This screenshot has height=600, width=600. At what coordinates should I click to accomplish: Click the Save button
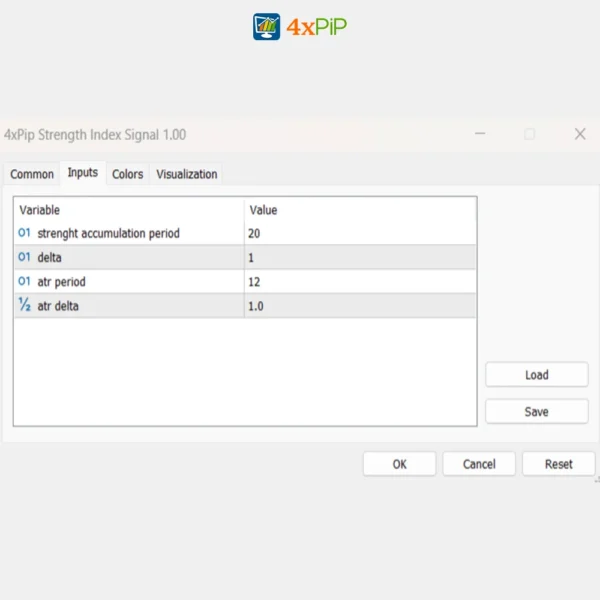(x=536, y=412)
